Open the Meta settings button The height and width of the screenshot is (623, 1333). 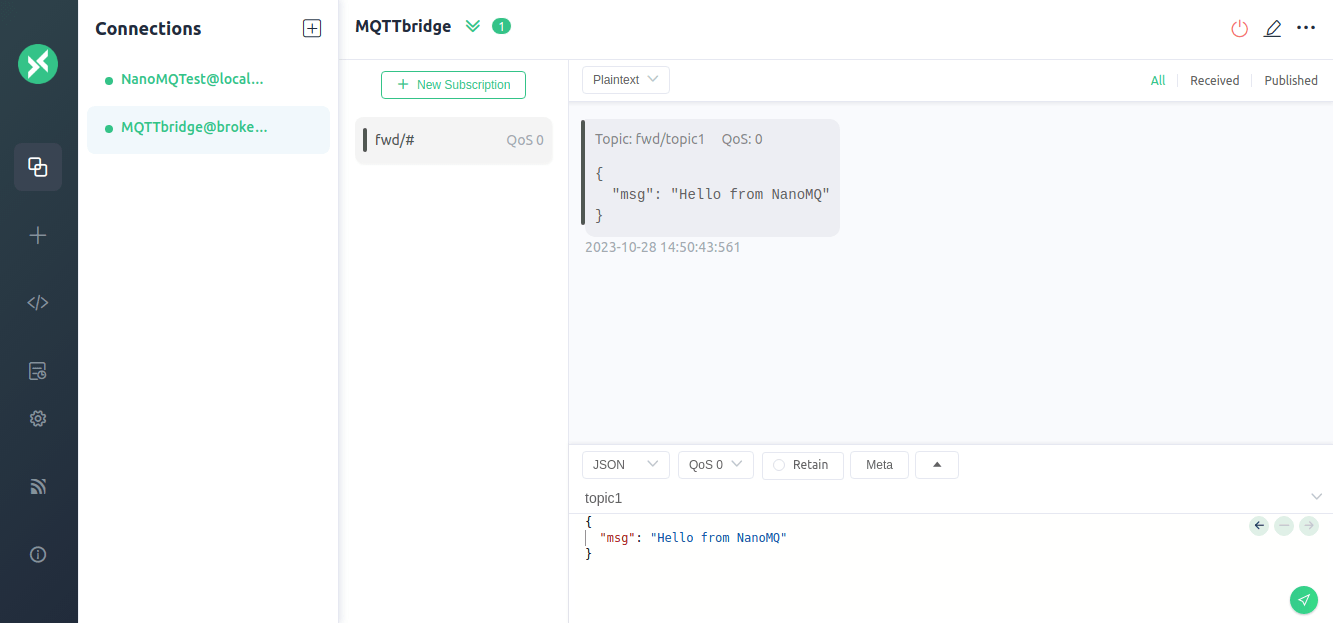879,465
